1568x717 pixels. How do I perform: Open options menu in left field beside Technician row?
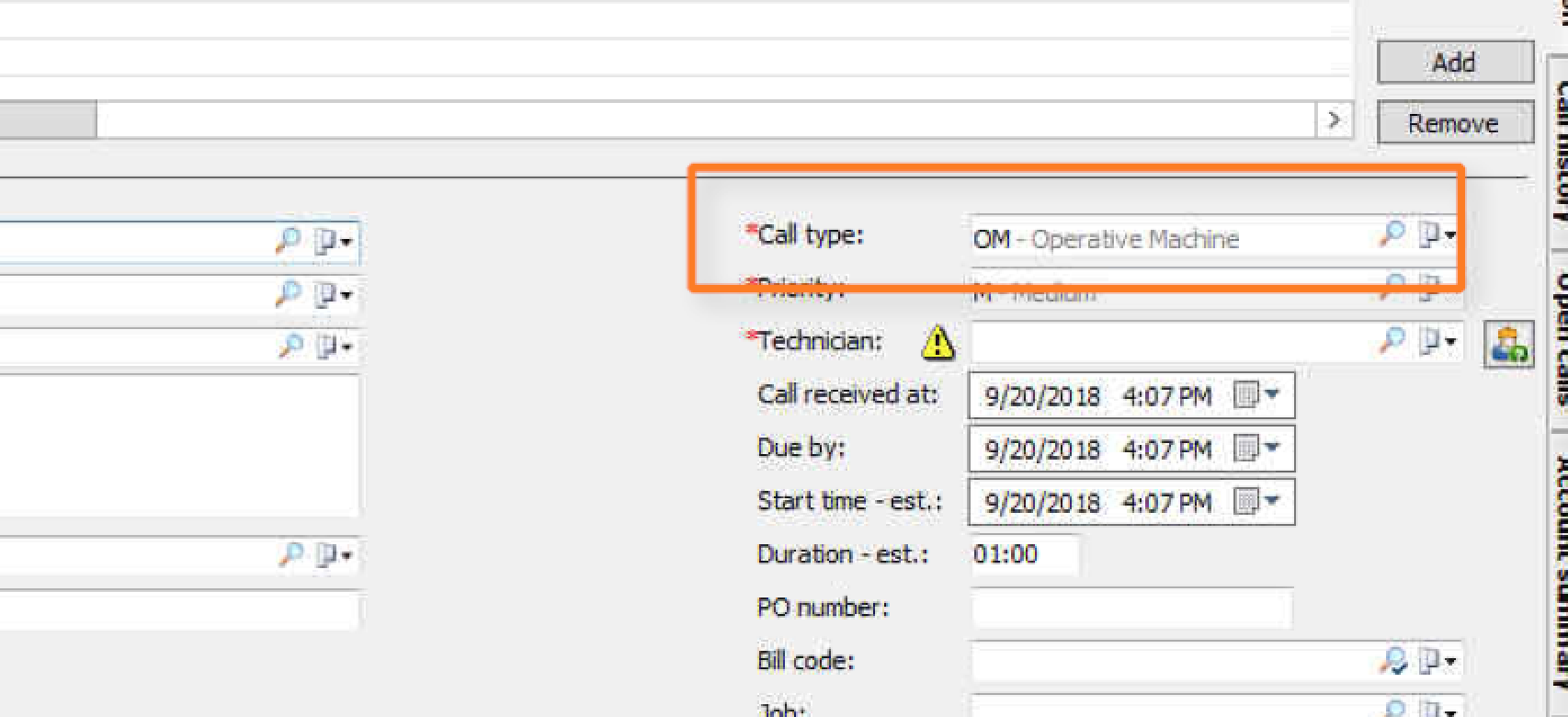pyautogui.click(x=335, y=347)
